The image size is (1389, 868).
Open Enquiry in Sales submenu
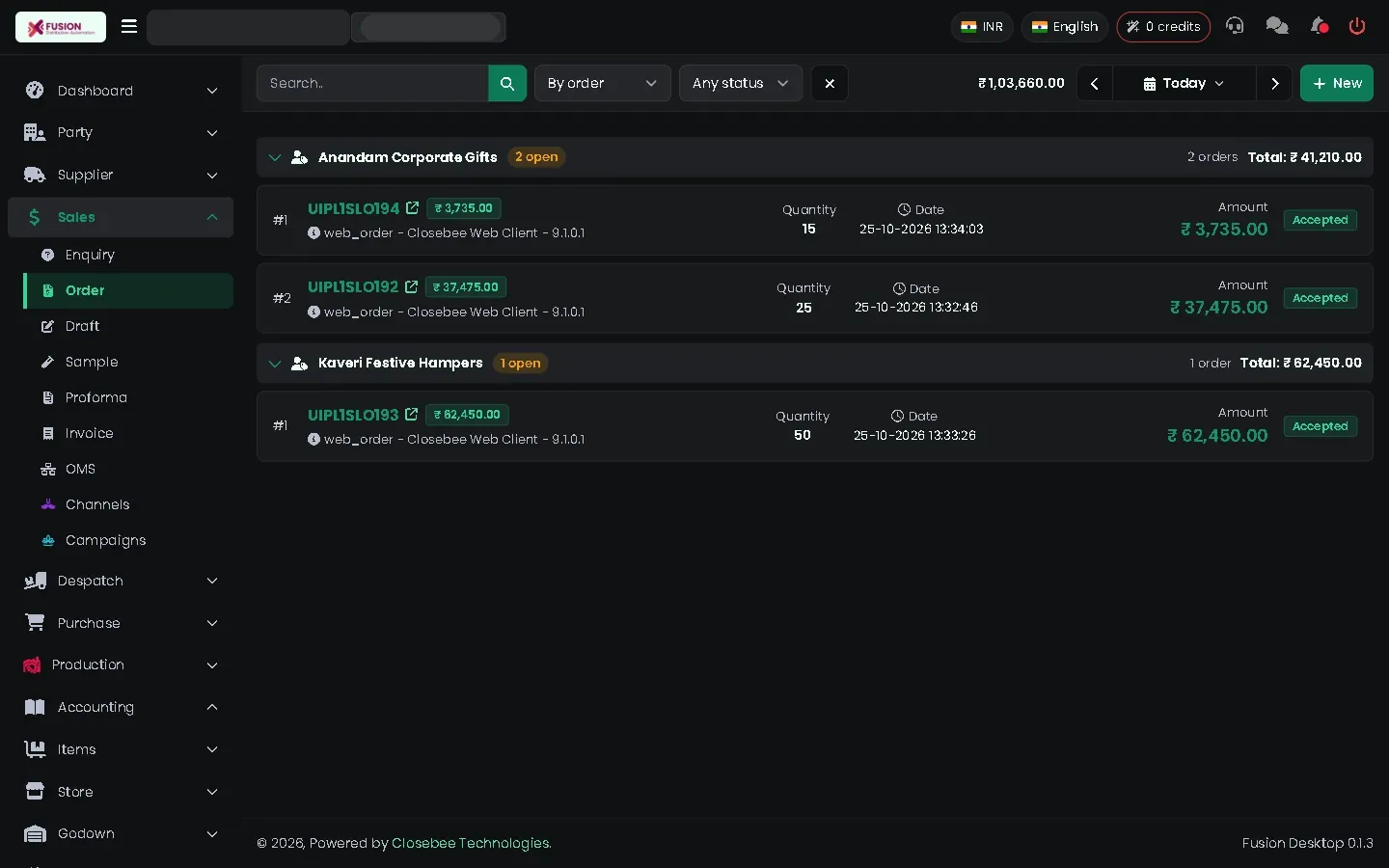point(128,255)
